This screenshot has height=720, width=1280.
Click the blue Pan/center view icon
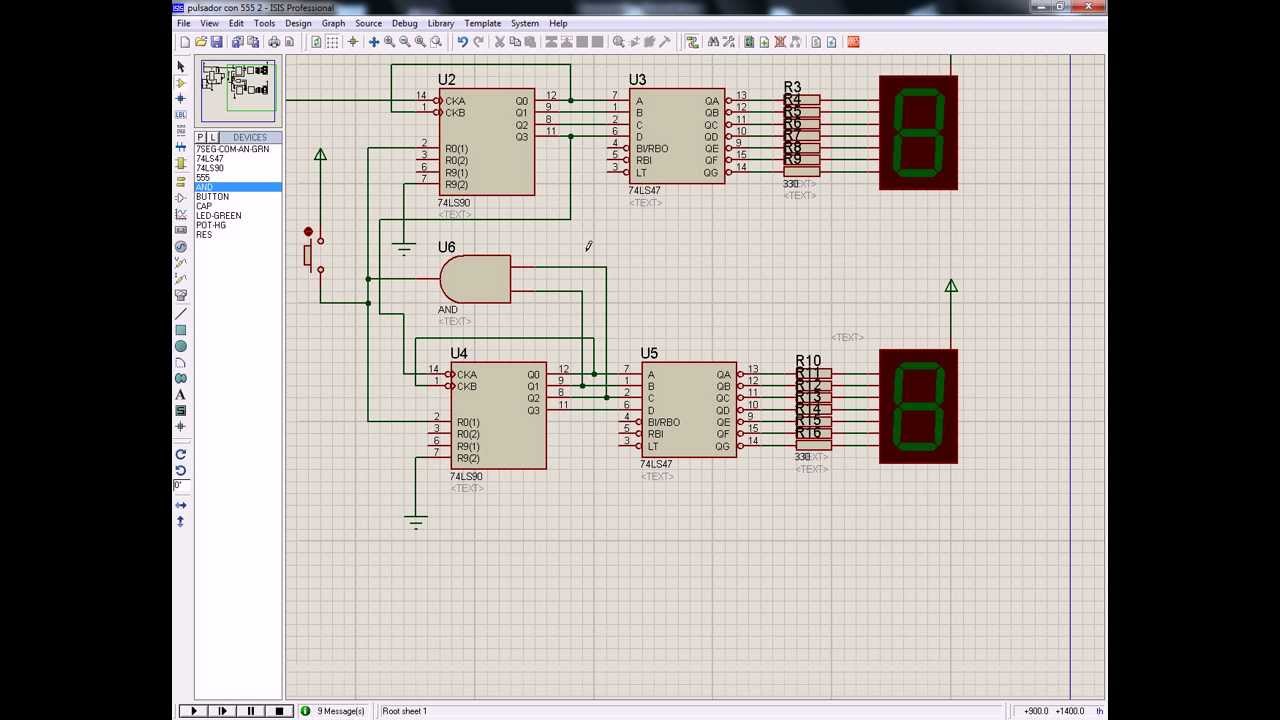[374, 42]
